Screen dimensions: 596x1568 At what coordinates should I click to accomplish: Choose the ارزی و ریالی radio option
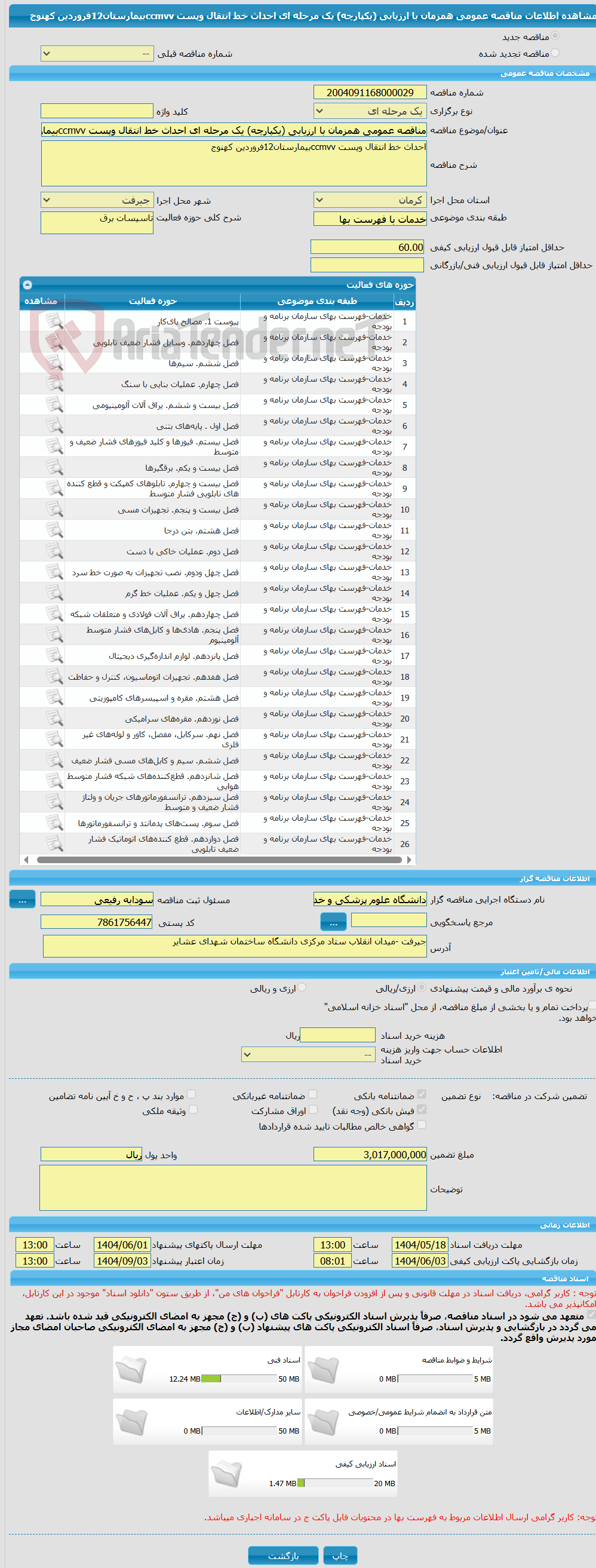point(302,987)
